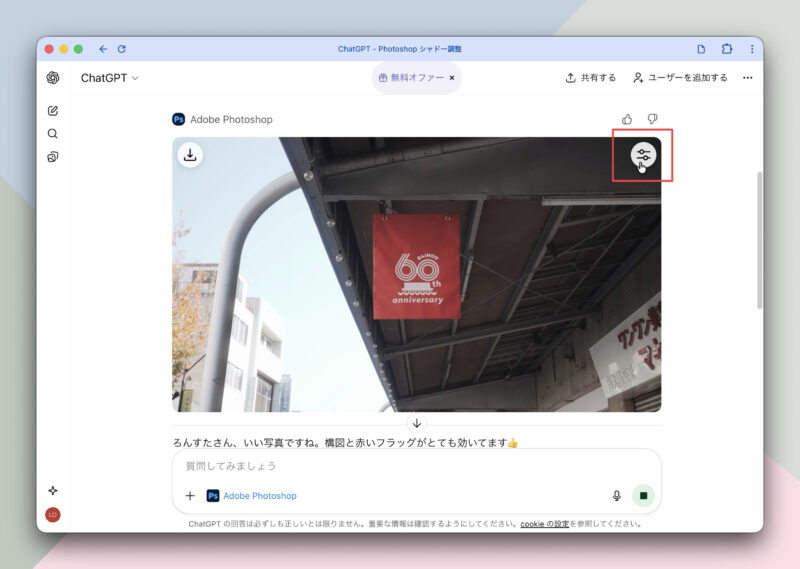The image size is (800, 569).
Task: Open the image library sidebar icon
Action: (x=53, y=157)
